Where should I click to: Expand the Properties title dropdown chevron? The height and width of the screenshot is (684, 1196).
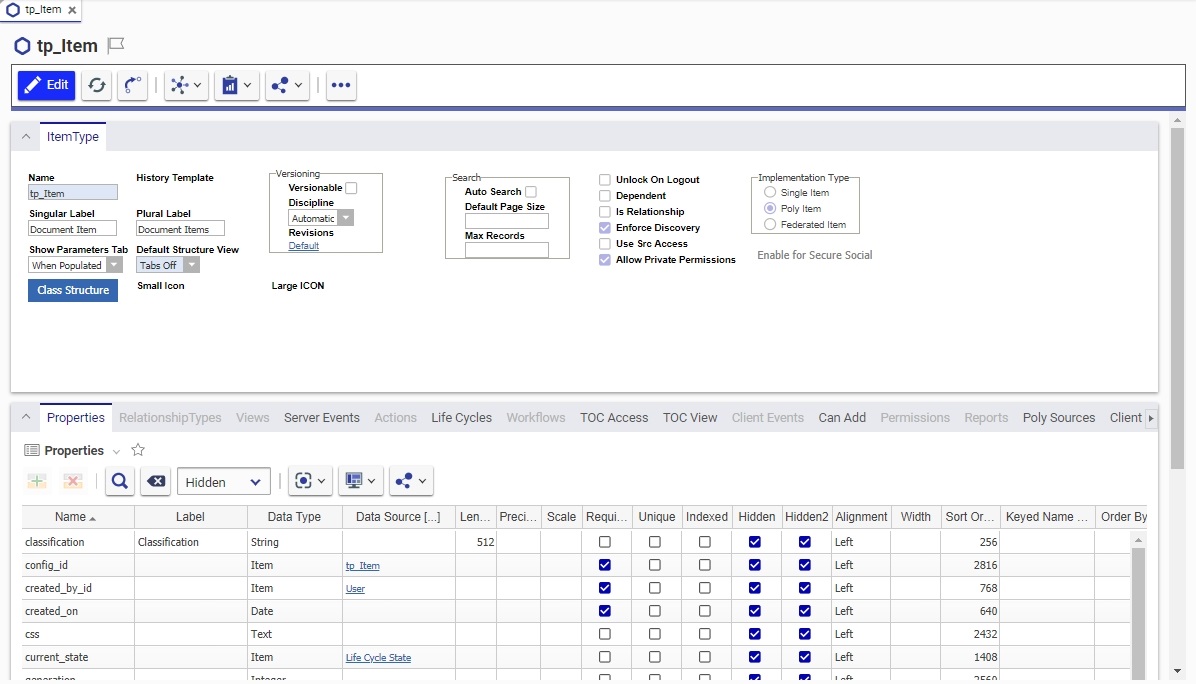[x=116, y=451]
